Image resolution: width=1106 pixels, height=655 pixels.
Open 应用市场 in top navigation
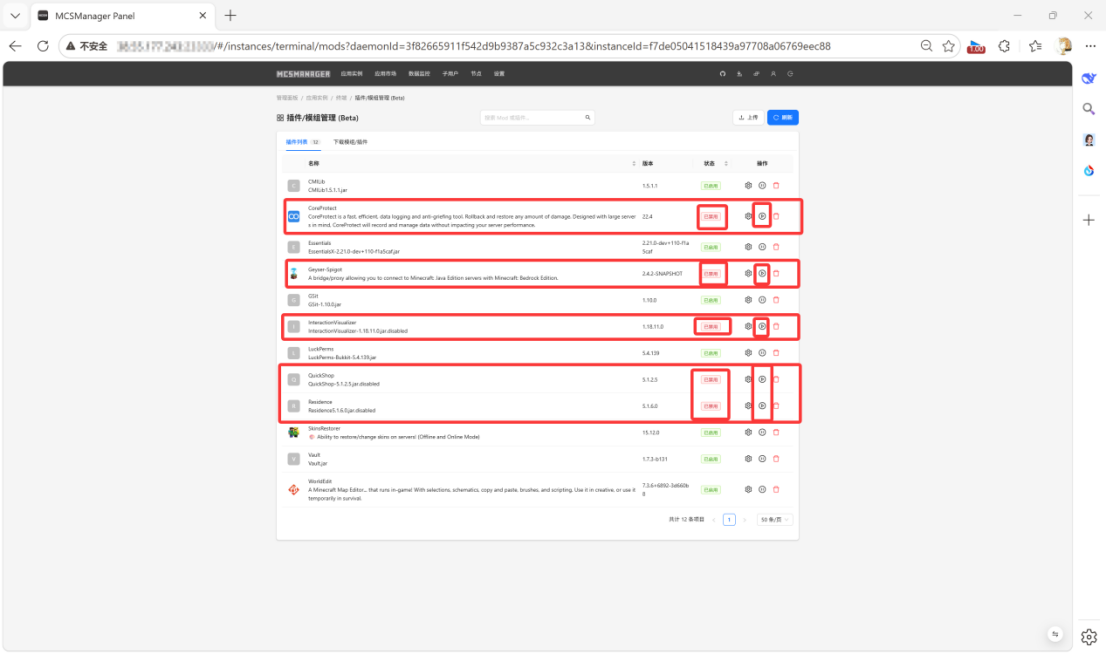coord(385,73)
